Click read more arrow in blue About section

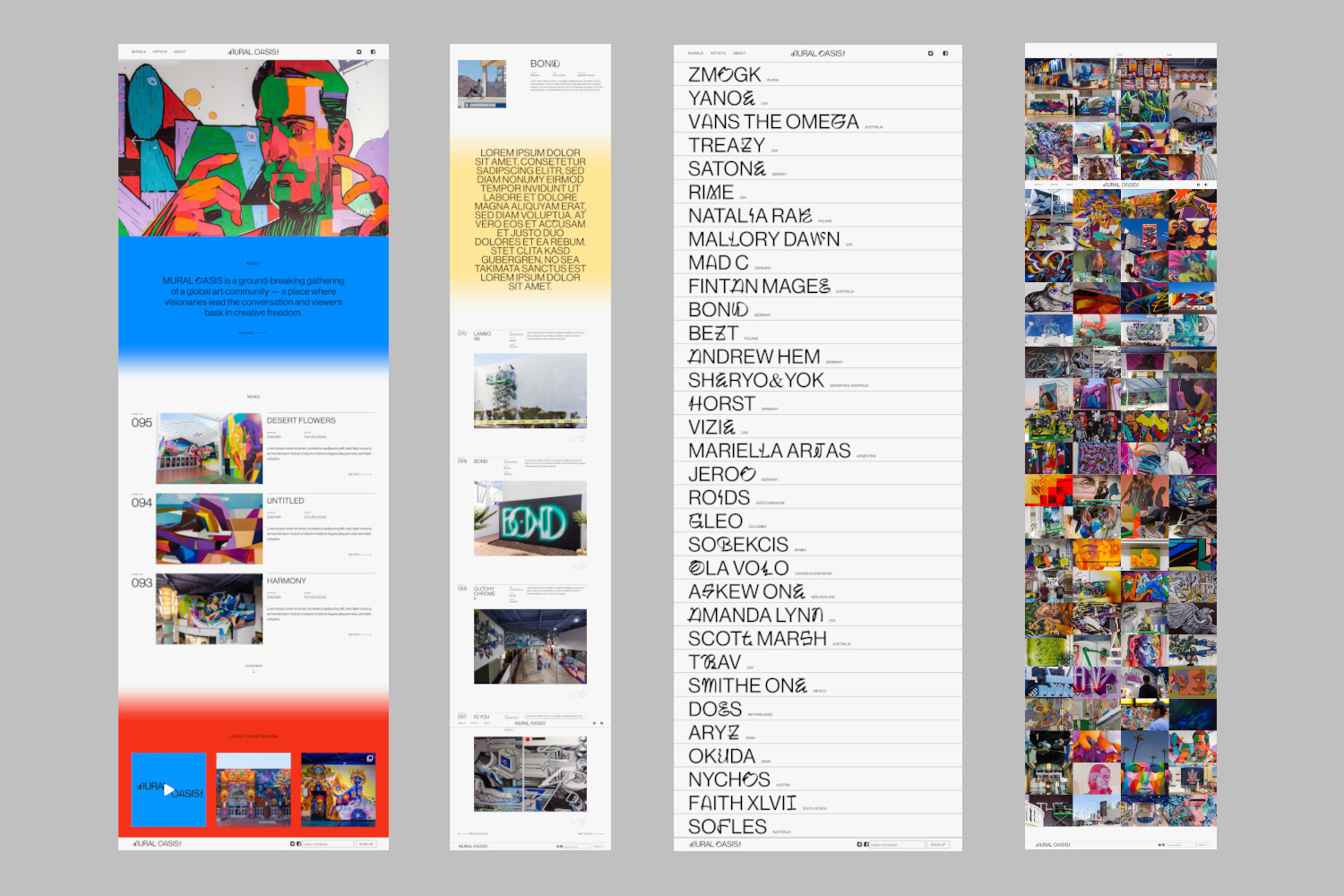[x=253, y=333]
